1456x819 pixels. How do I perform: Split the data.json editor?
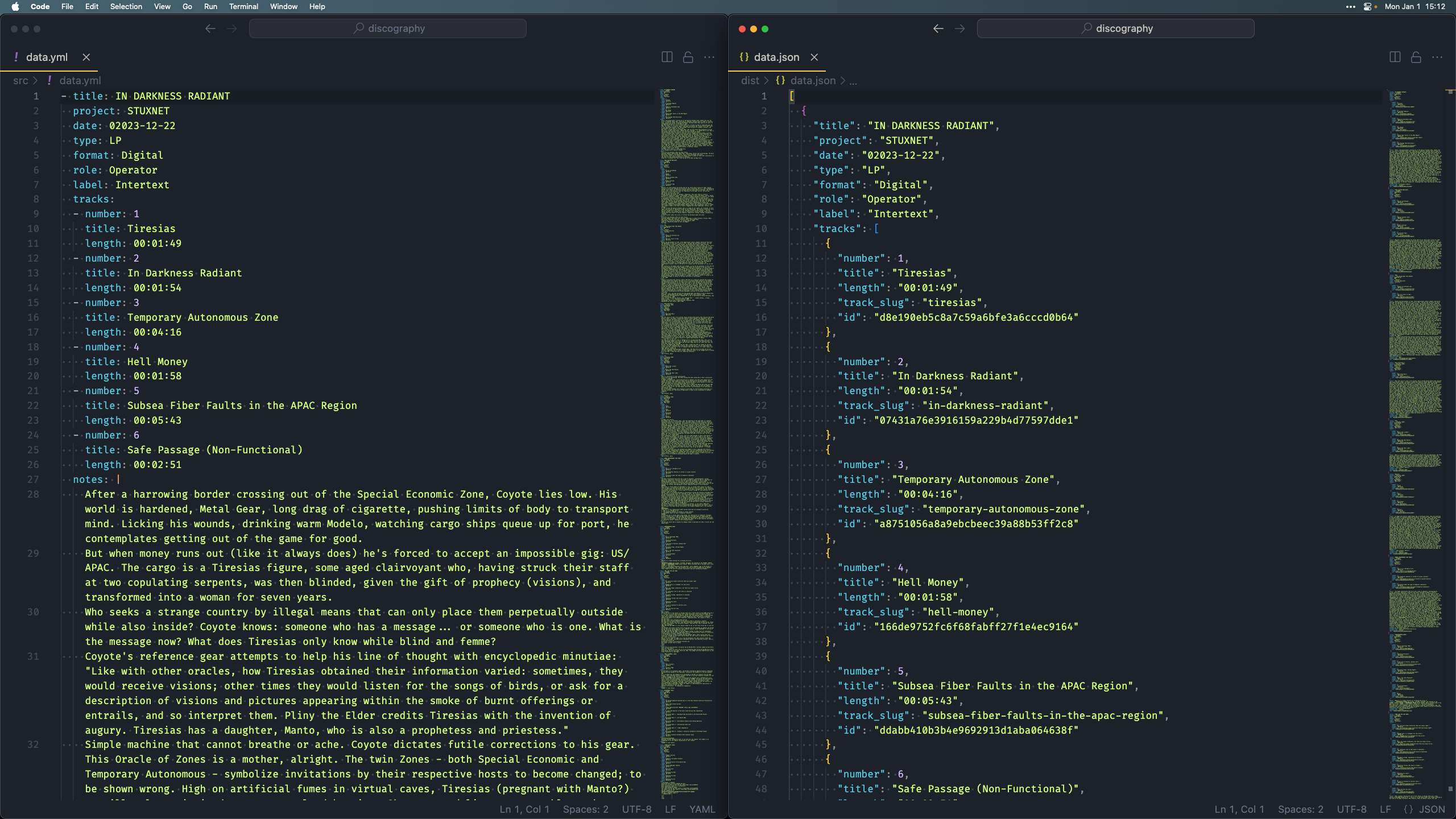pos(1395,57)
